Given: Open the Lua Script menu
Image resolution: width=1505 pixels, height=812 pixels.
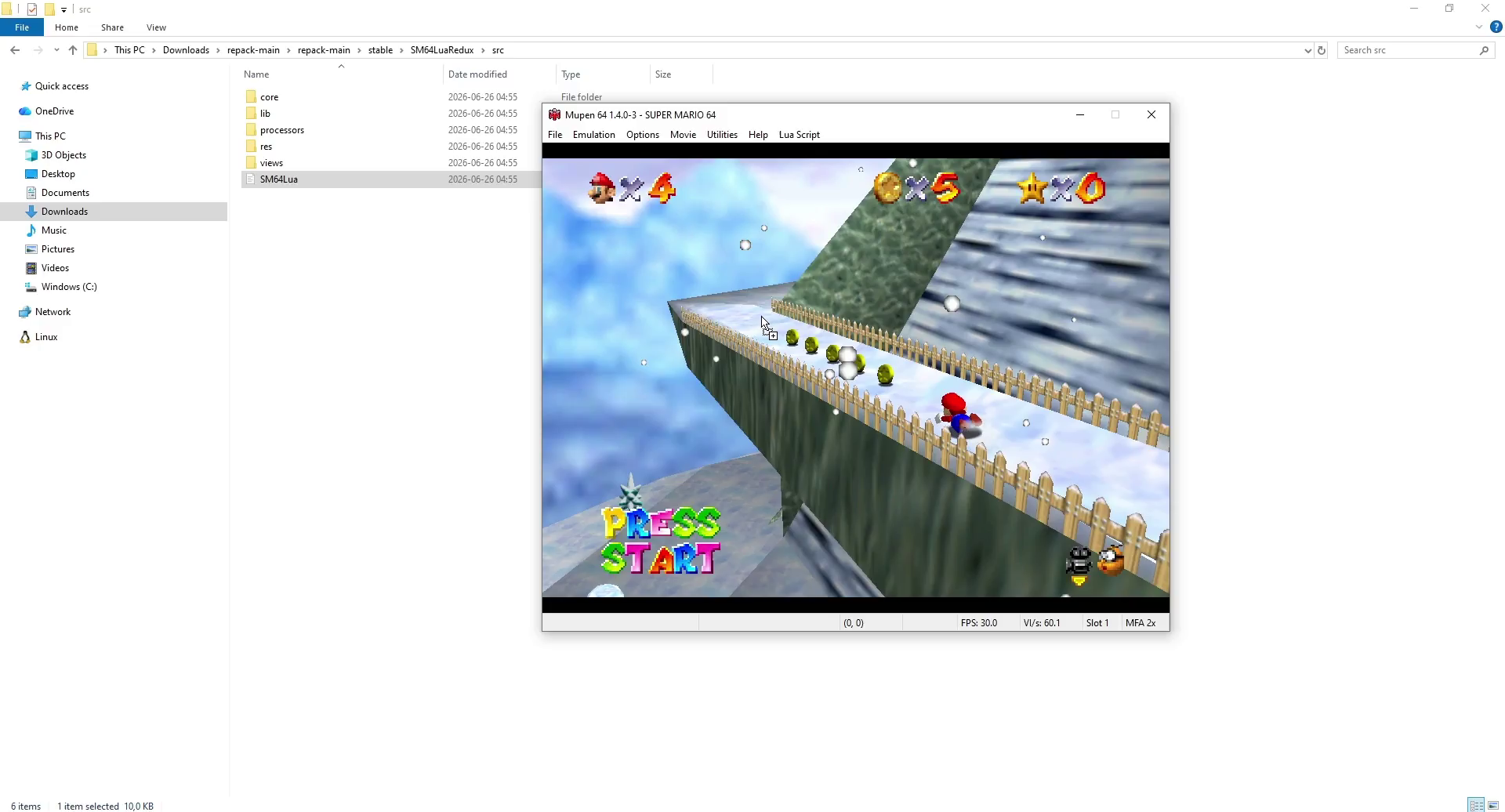Looking at the screenshot, I should tap(800, 135).
